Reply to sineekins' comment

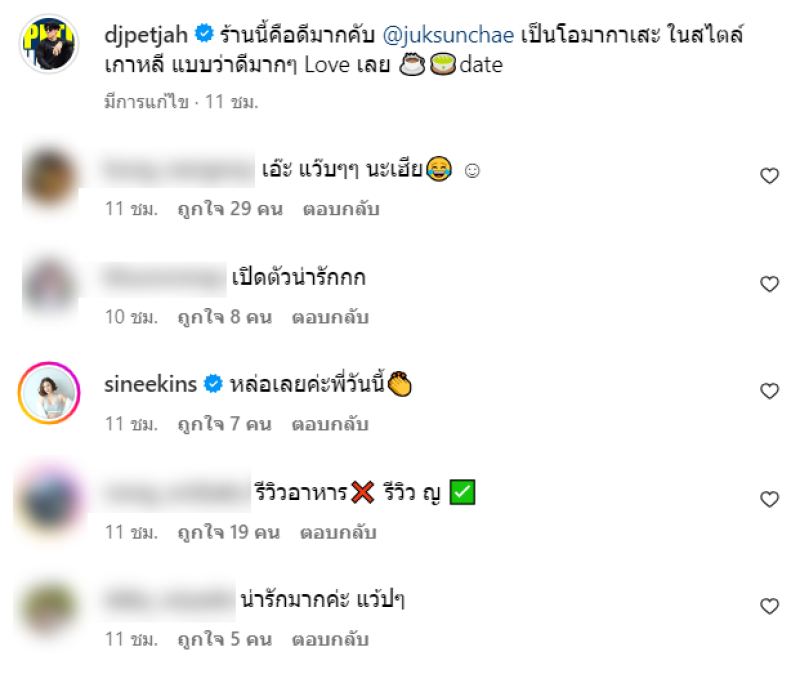tap(330, 424)
